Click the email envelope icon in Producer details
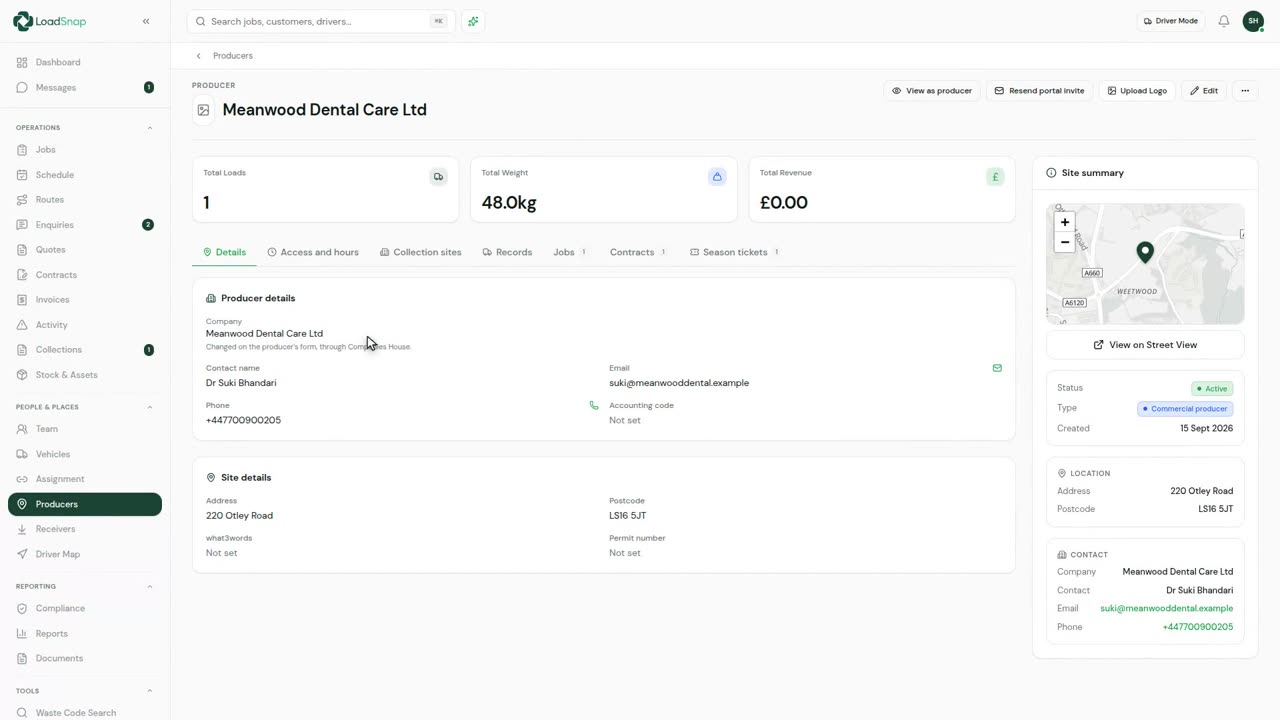Viewport: 1280px width, 720px height. point(997,368)
